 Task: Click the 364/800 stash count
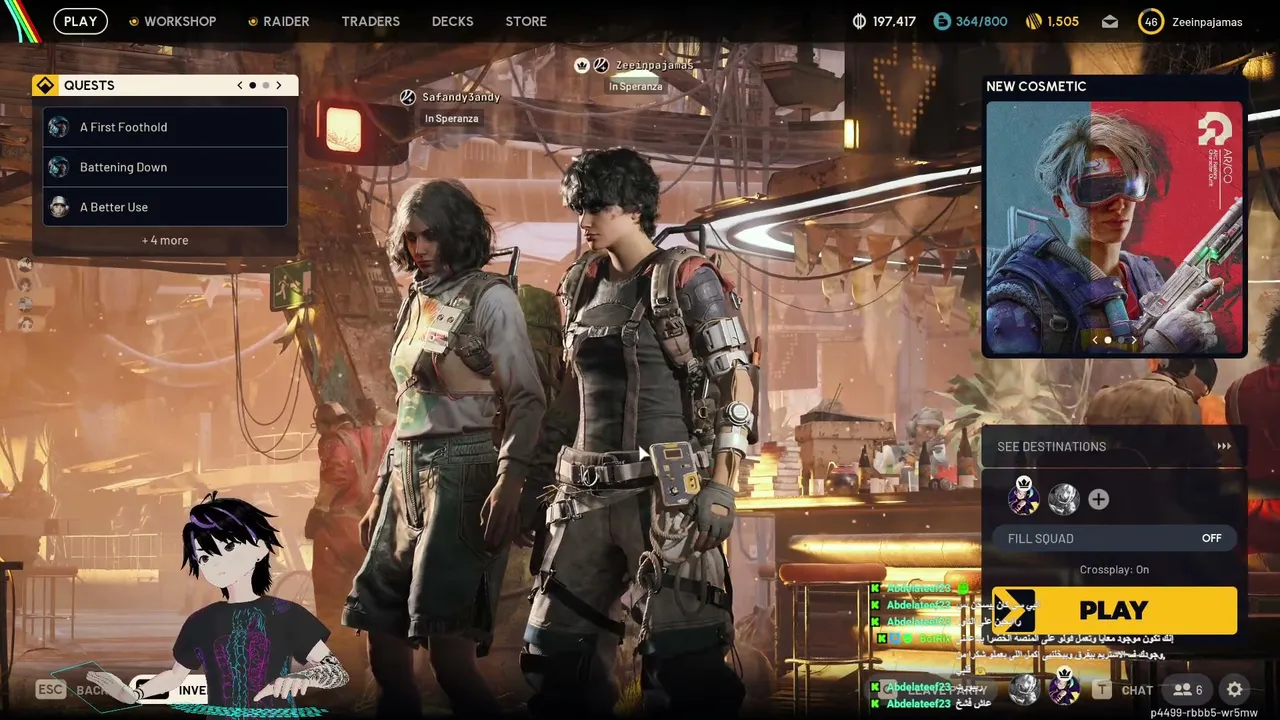click(x=982, y=21)
